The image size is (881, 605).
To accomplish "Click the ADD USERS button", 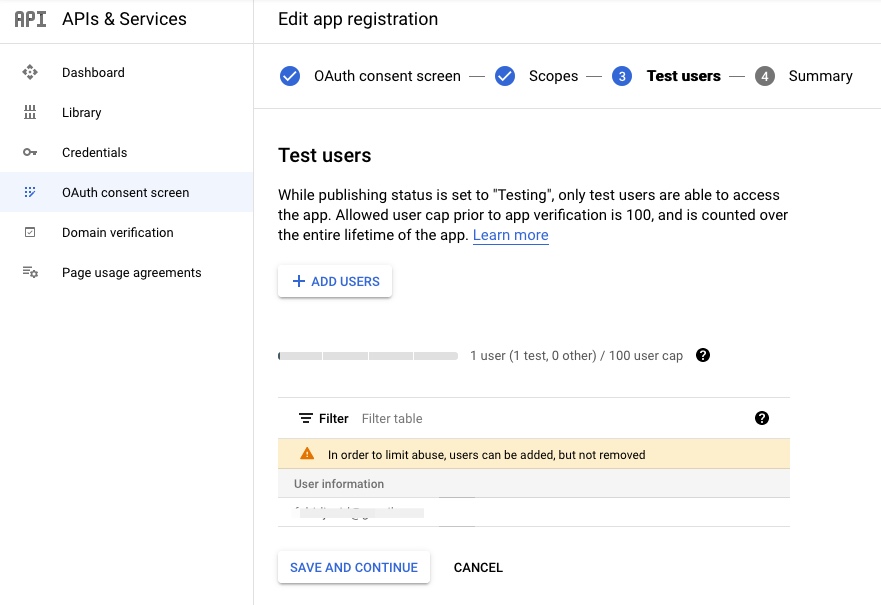I will [335, 281].
